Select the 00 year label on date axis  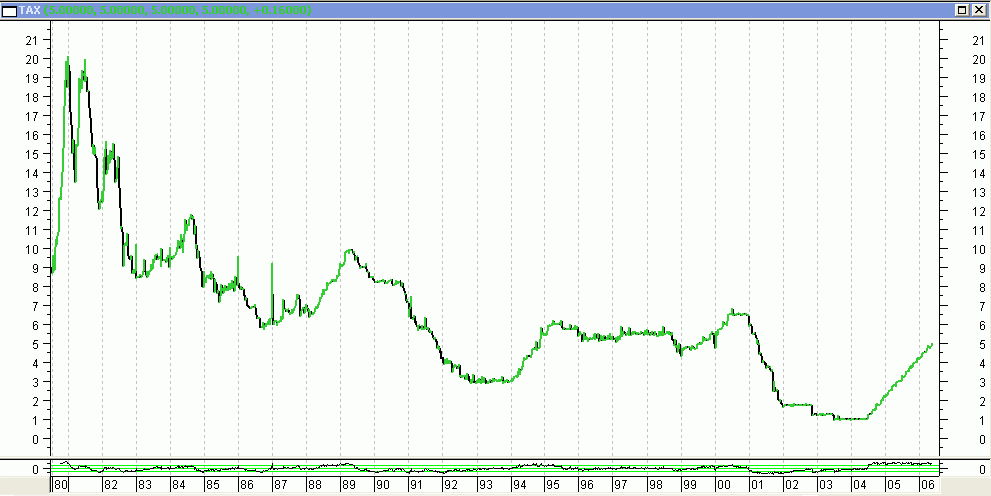(x=724, y=485)
